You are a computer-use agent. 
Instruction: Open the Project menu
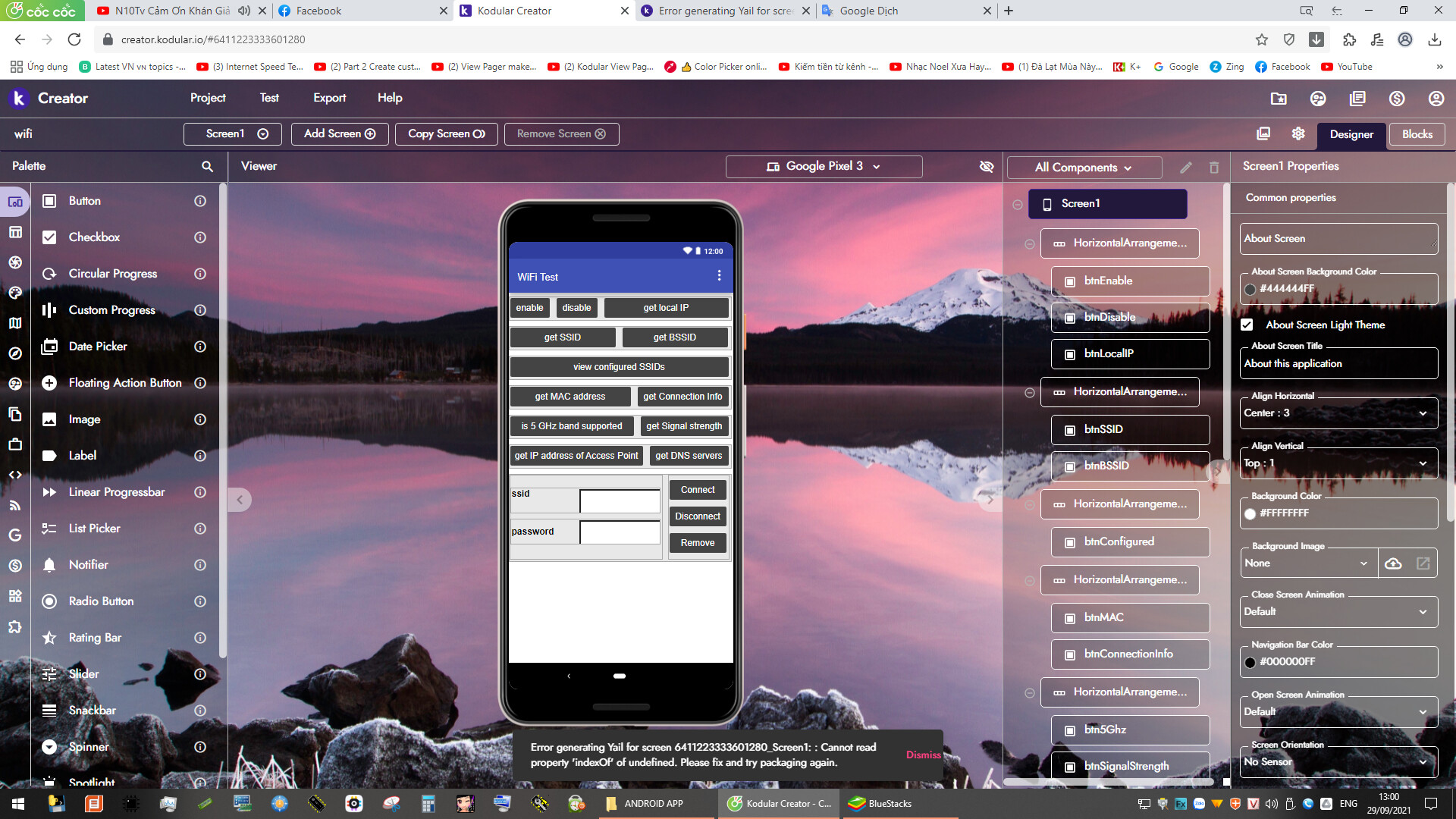coord(208,98)
